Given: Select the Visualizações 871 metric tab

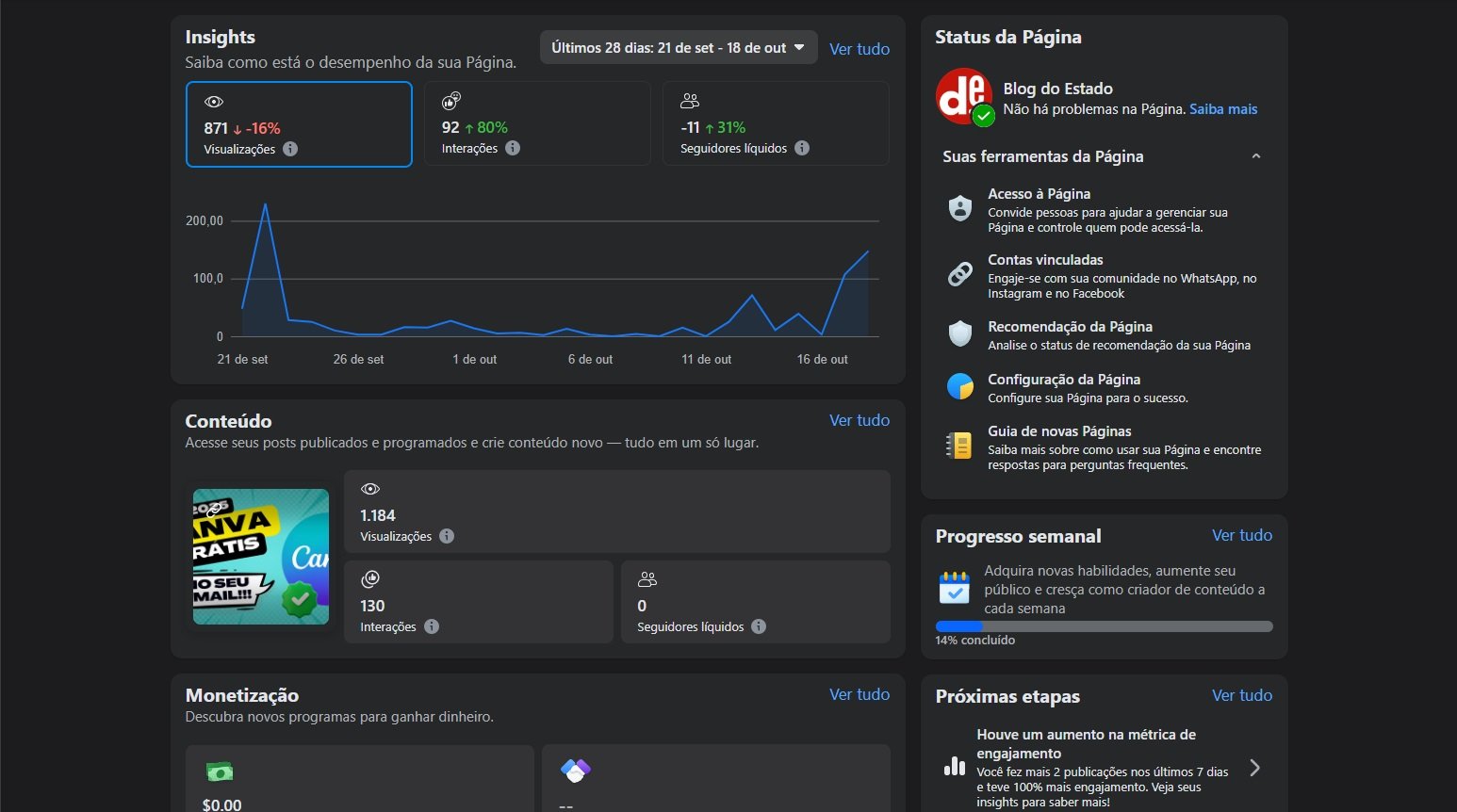Looking at the screenshot, I should (x=299, y=124).
